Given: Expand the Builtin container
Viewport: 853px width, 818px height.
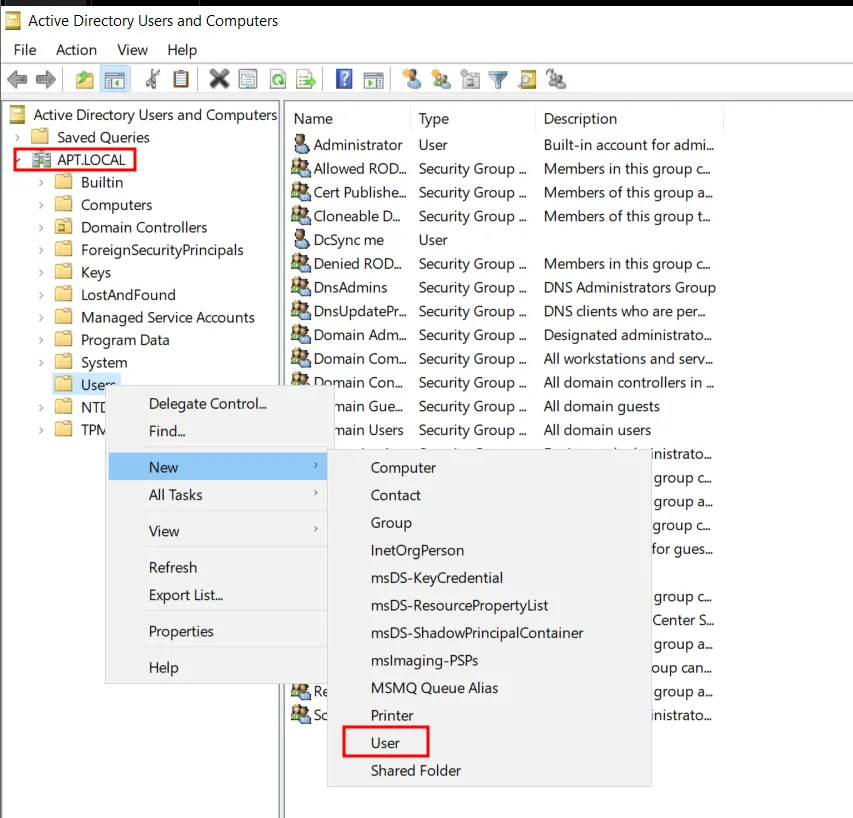Looking at the screenshot, I should (41, 183).
